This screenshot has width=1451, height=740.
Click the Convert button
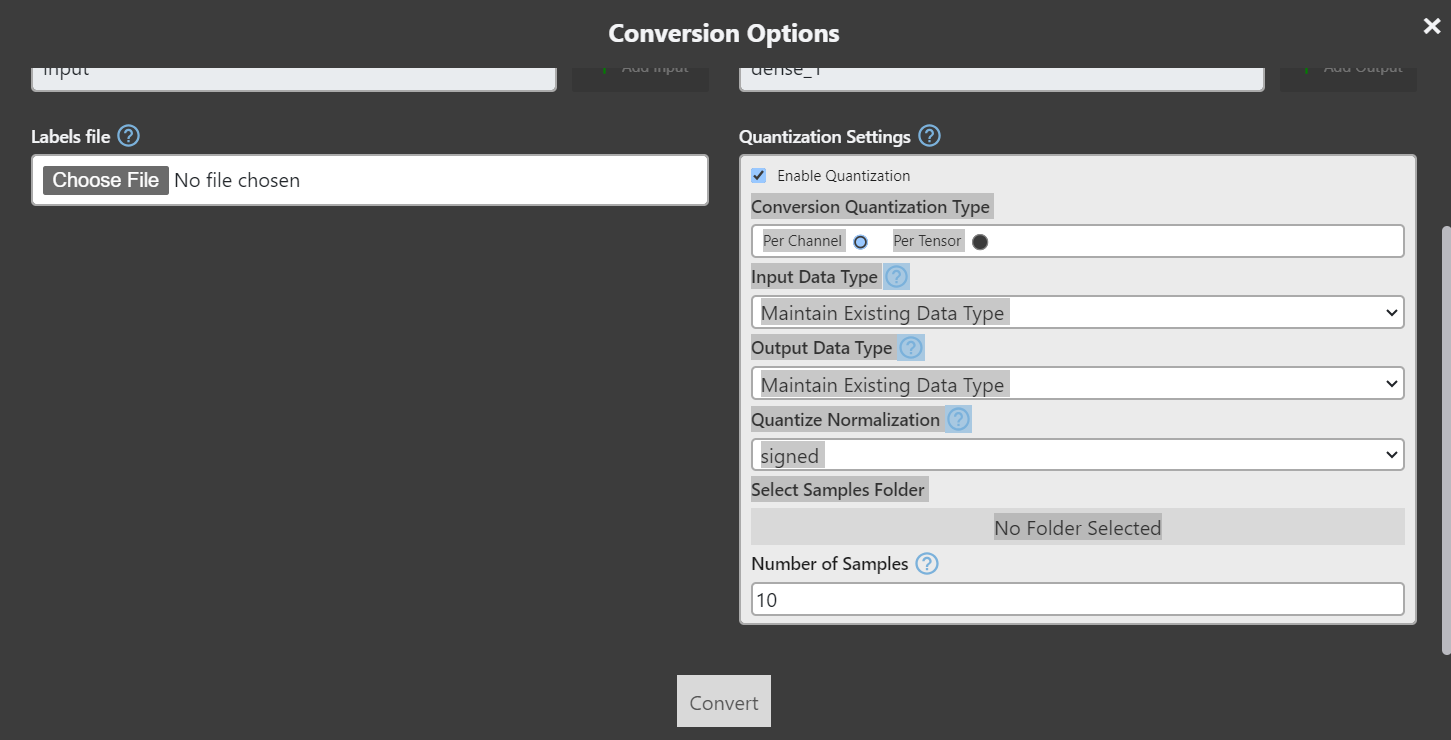point(723,701)
